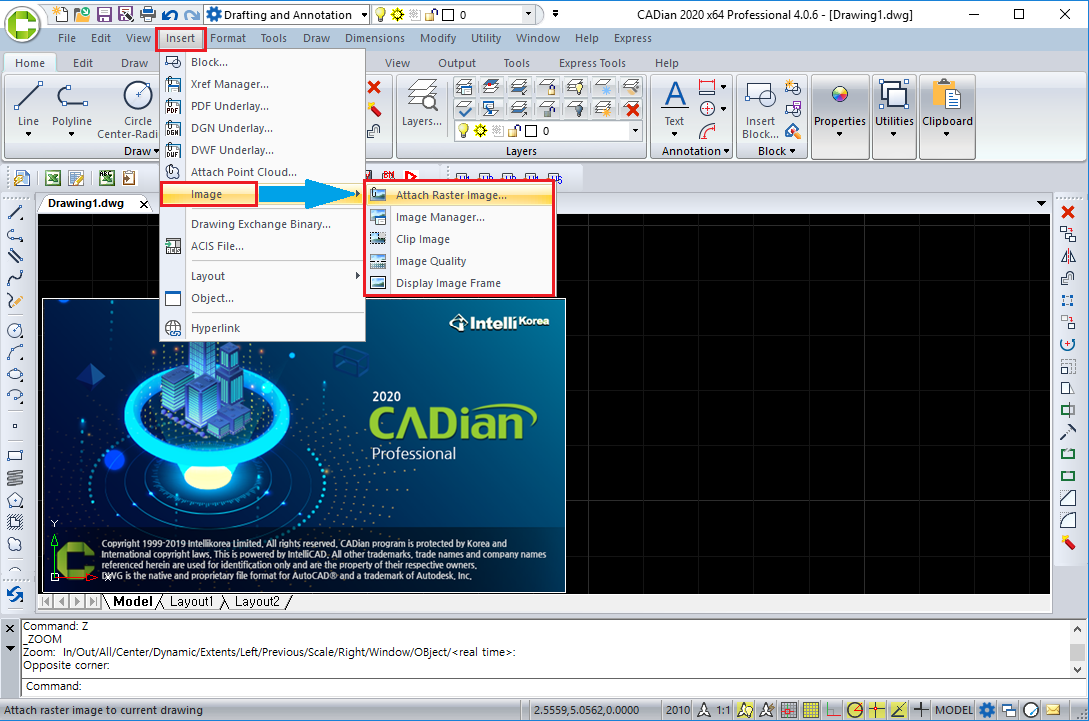Screen dimensions: 1089x721
Task: Open the layer dropdown in quick access toolbar
Action: coord(529,15)
